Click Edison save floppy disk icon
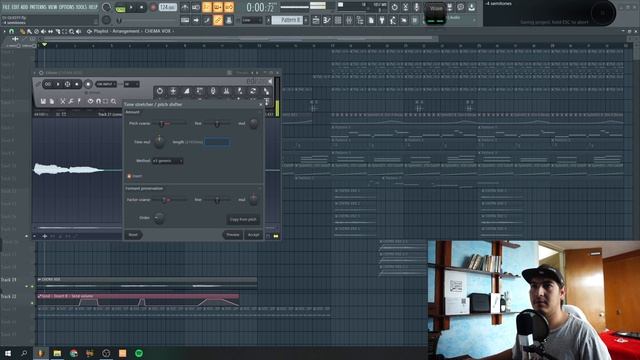The height and width of the screenshot is (360, 640). pyautogui.click(x=43, y=101)
